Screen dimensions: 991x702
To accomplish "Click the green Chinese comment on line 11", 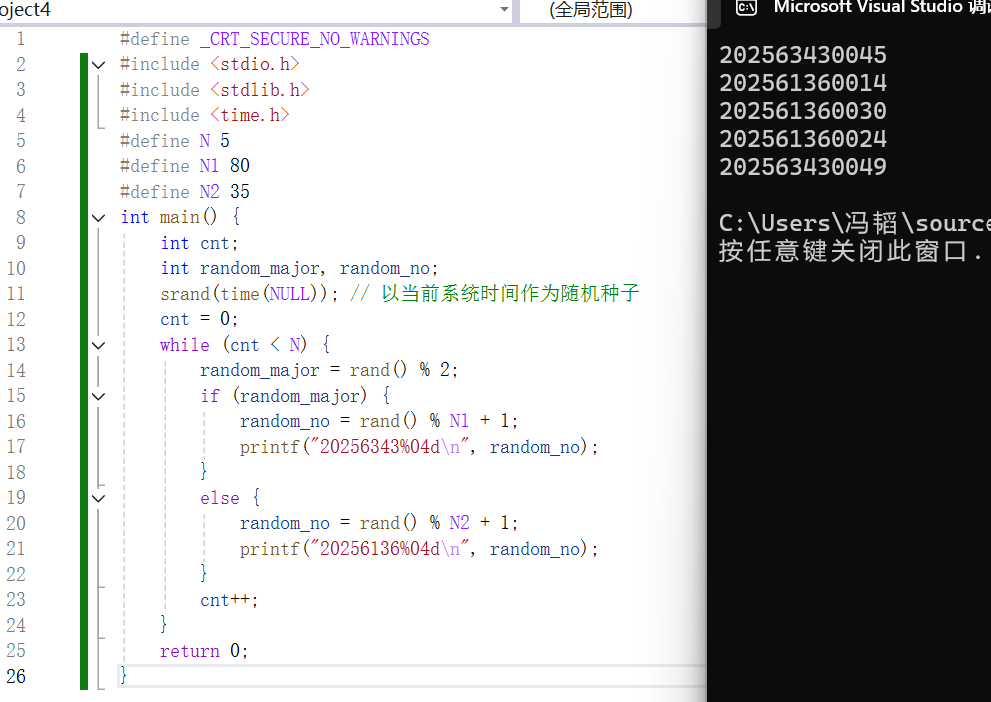I will click(x=495, y=293).
